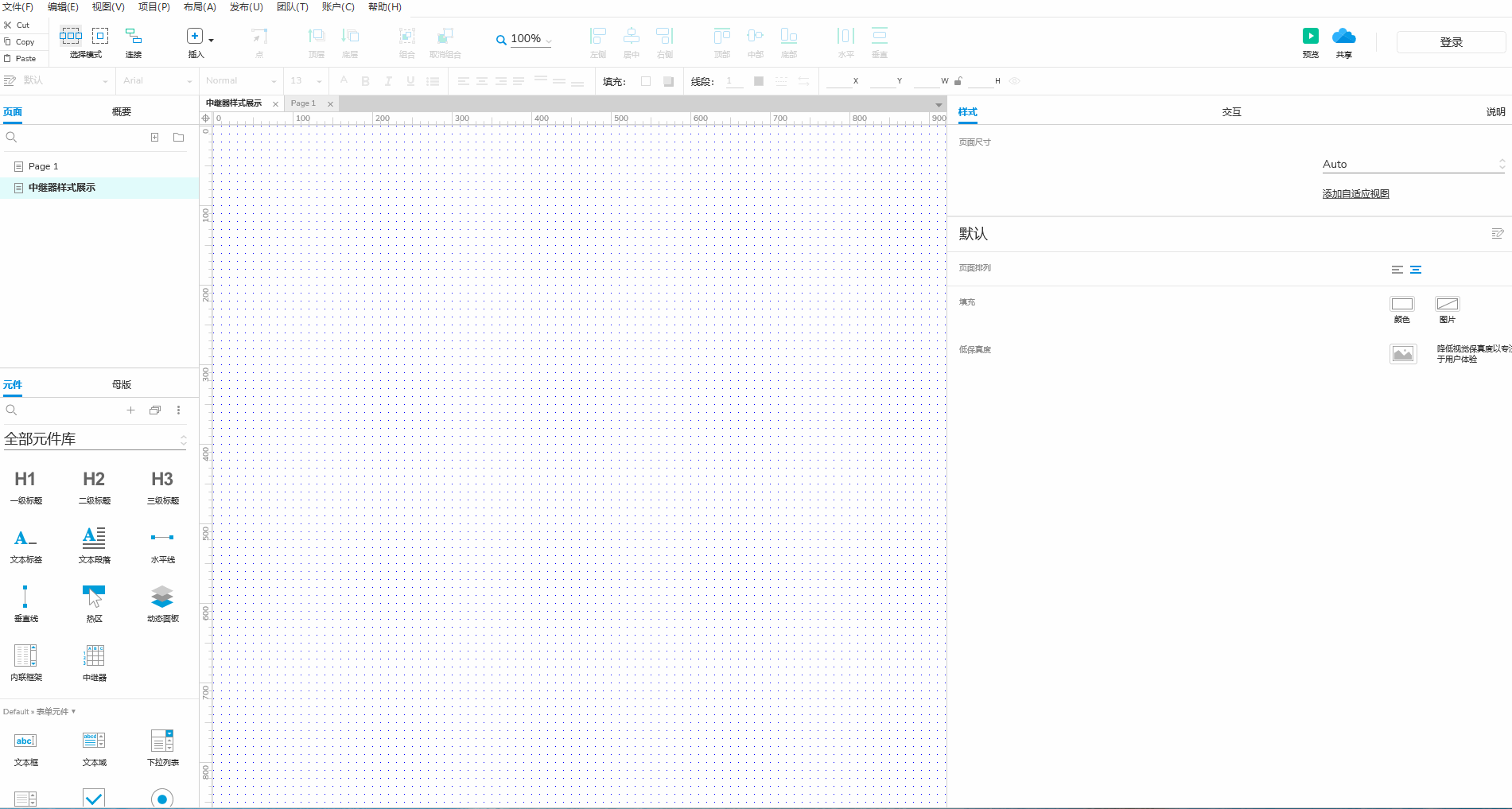Select the 文本框 text field widget
The height and width of the screenshot is (809, 1512).
click(x=25, y=749)
